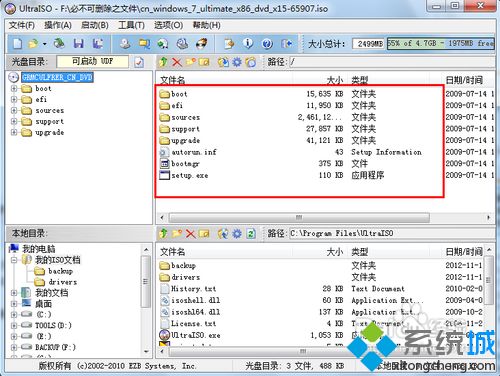Click the image pane path field showing /
This screenshot has width=500, height=376.
[x=392, y=62]
